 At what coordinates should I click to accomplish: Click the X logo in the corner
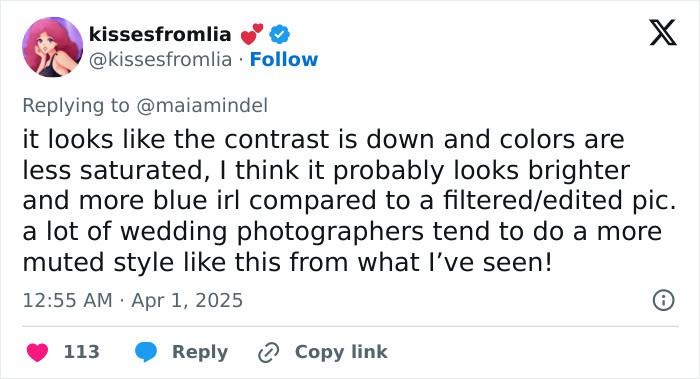coord(663,33)
